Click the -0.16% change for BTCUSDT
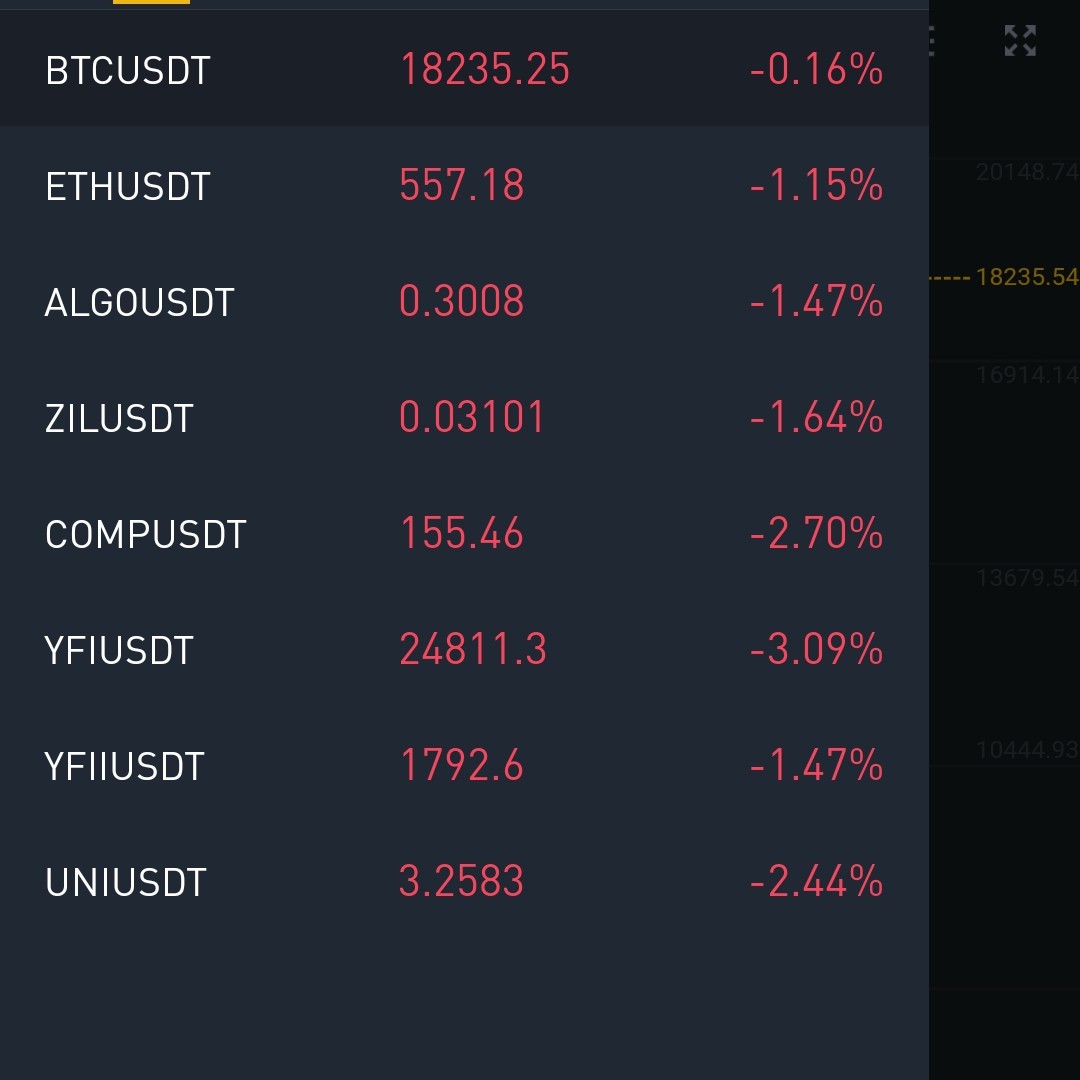Screen dimensions: 1080x1080 (x=816, y=70)
